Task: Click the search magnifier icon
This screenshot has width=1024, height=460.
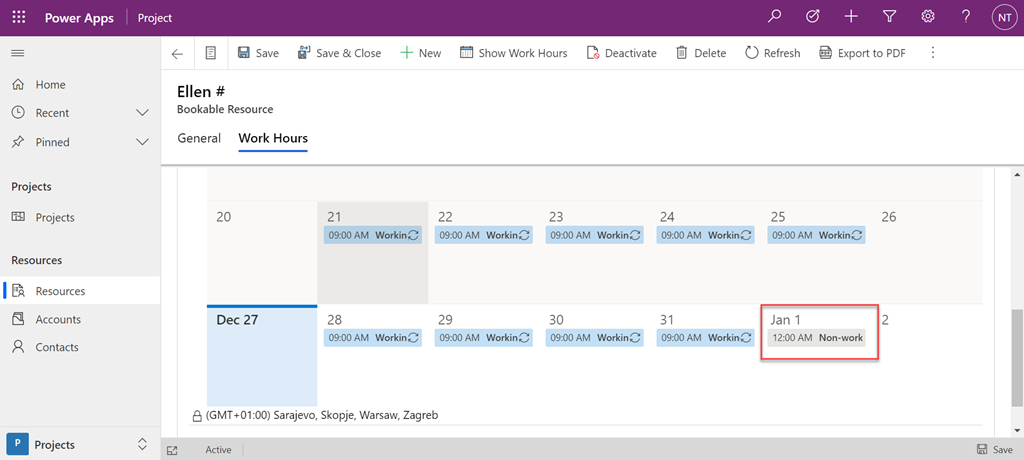Action: pyautogui.click(x=774, y=17)
